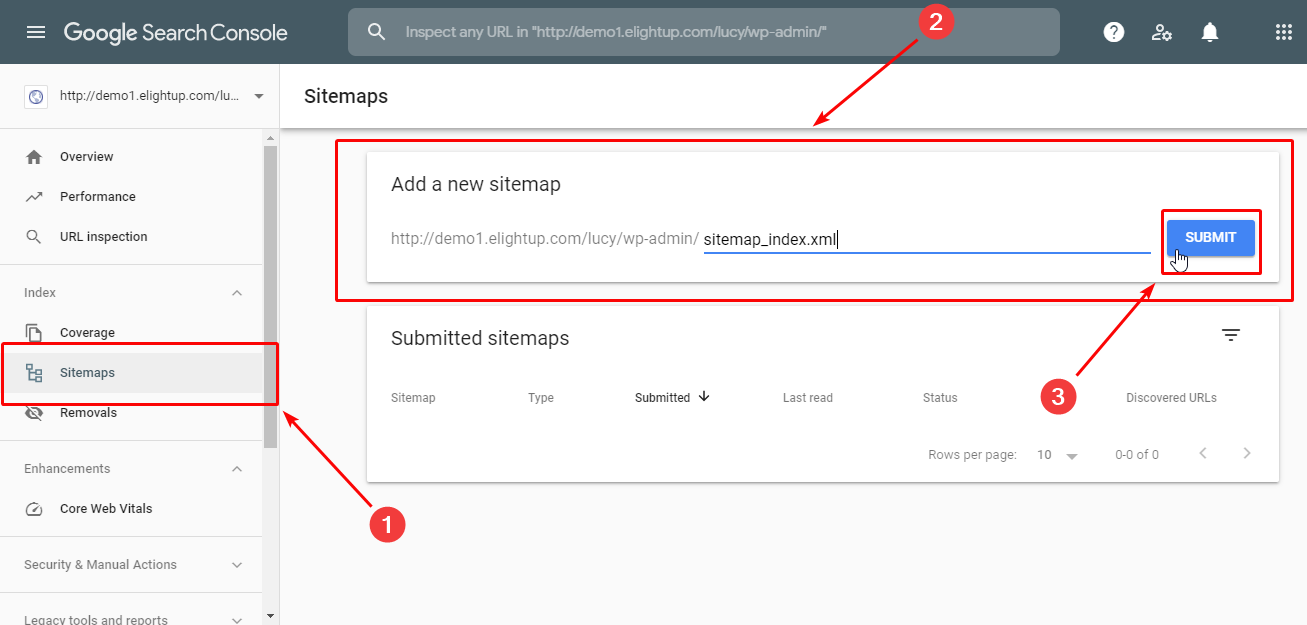
Task: Open the hamburger main menu
Action: 36,32
